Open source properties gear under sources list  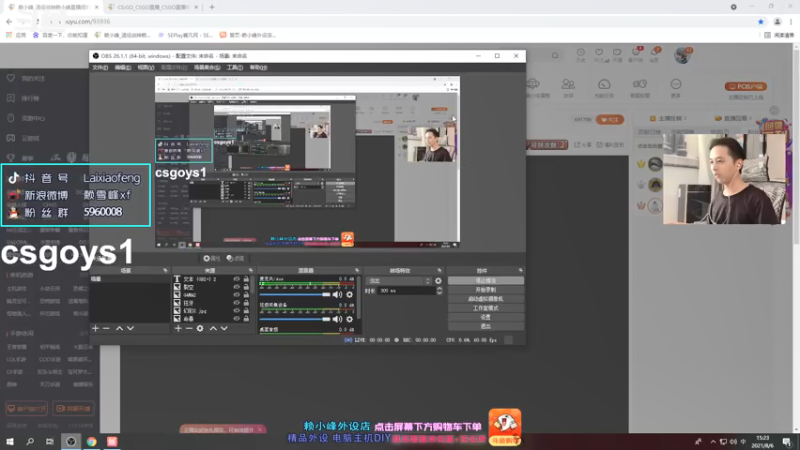click(200, 329)
